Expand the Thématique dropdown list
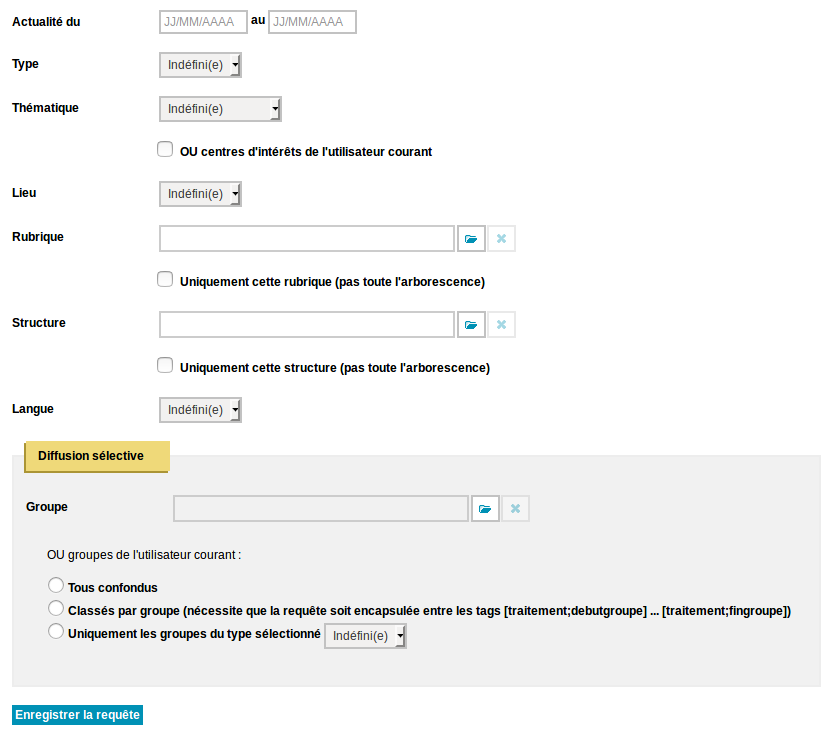 click(220, 109)
